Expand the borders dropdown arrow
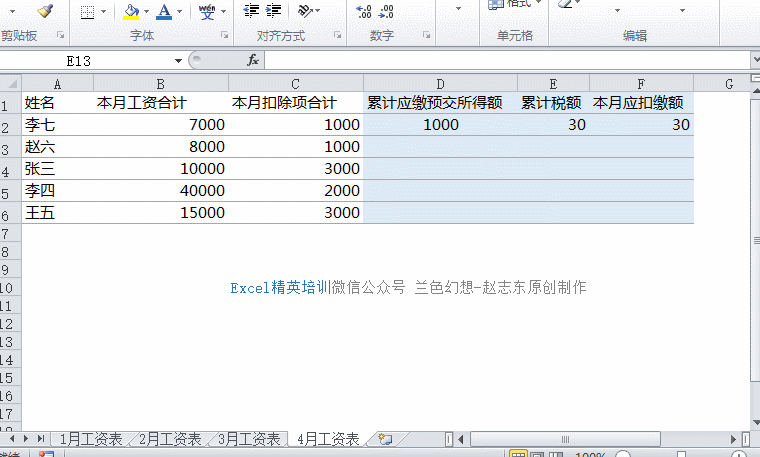The image size is (760, 457). [103, 12]
